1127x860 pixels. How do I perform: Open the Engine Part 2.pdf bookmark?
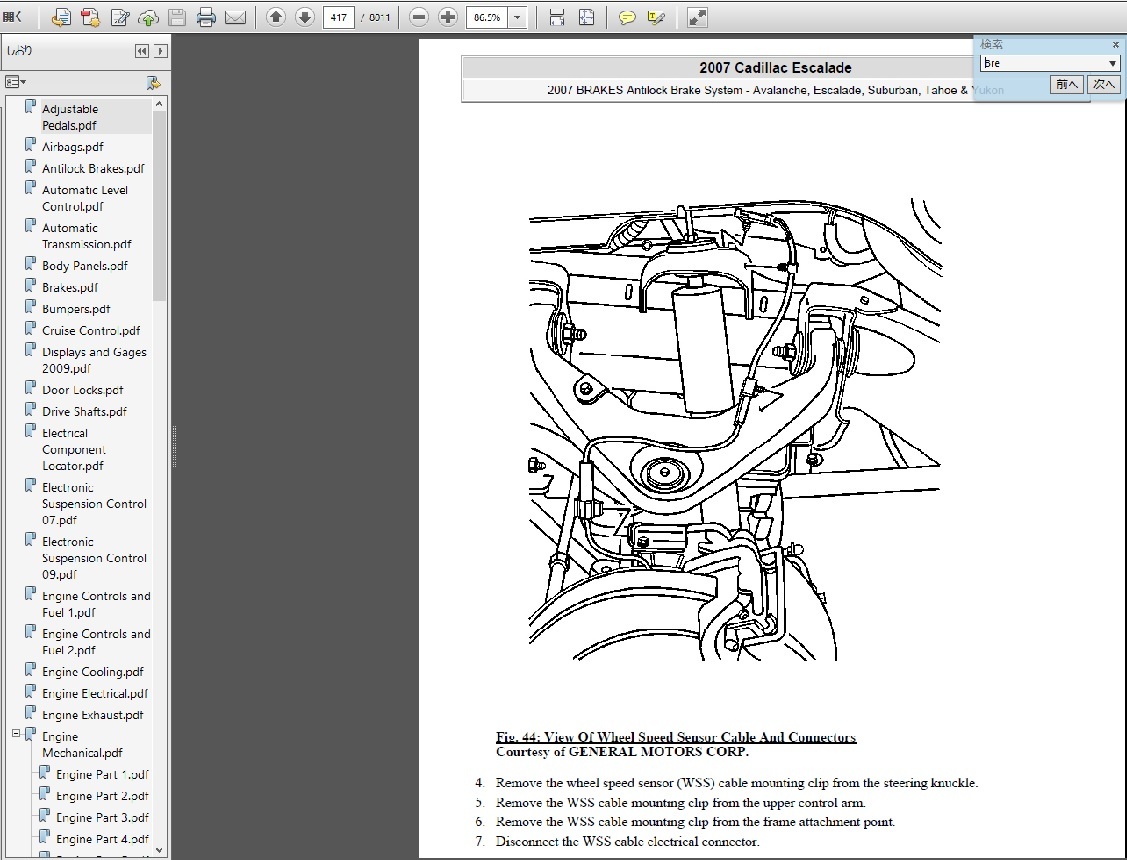pyautogui.click(x=101, y=796)
